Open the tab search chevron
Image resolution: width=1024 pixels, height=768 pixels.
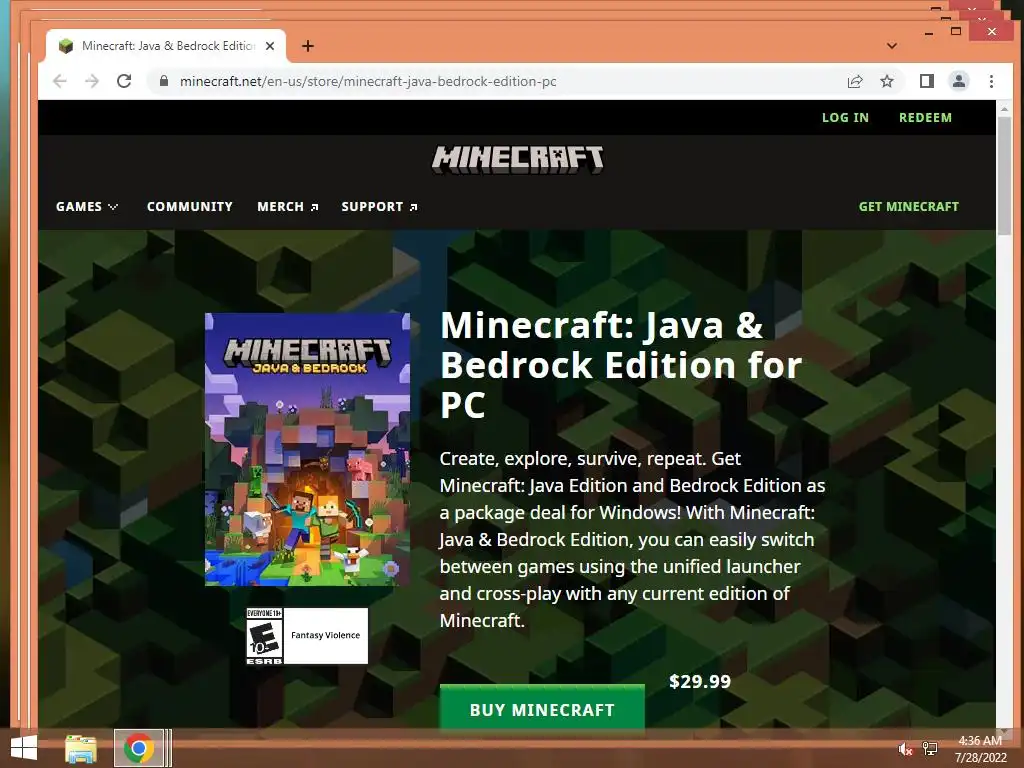[892, 46]
